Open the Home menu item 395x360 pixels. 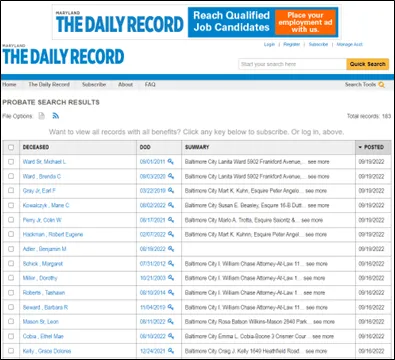pyautogui.click(x=9, y=85)
